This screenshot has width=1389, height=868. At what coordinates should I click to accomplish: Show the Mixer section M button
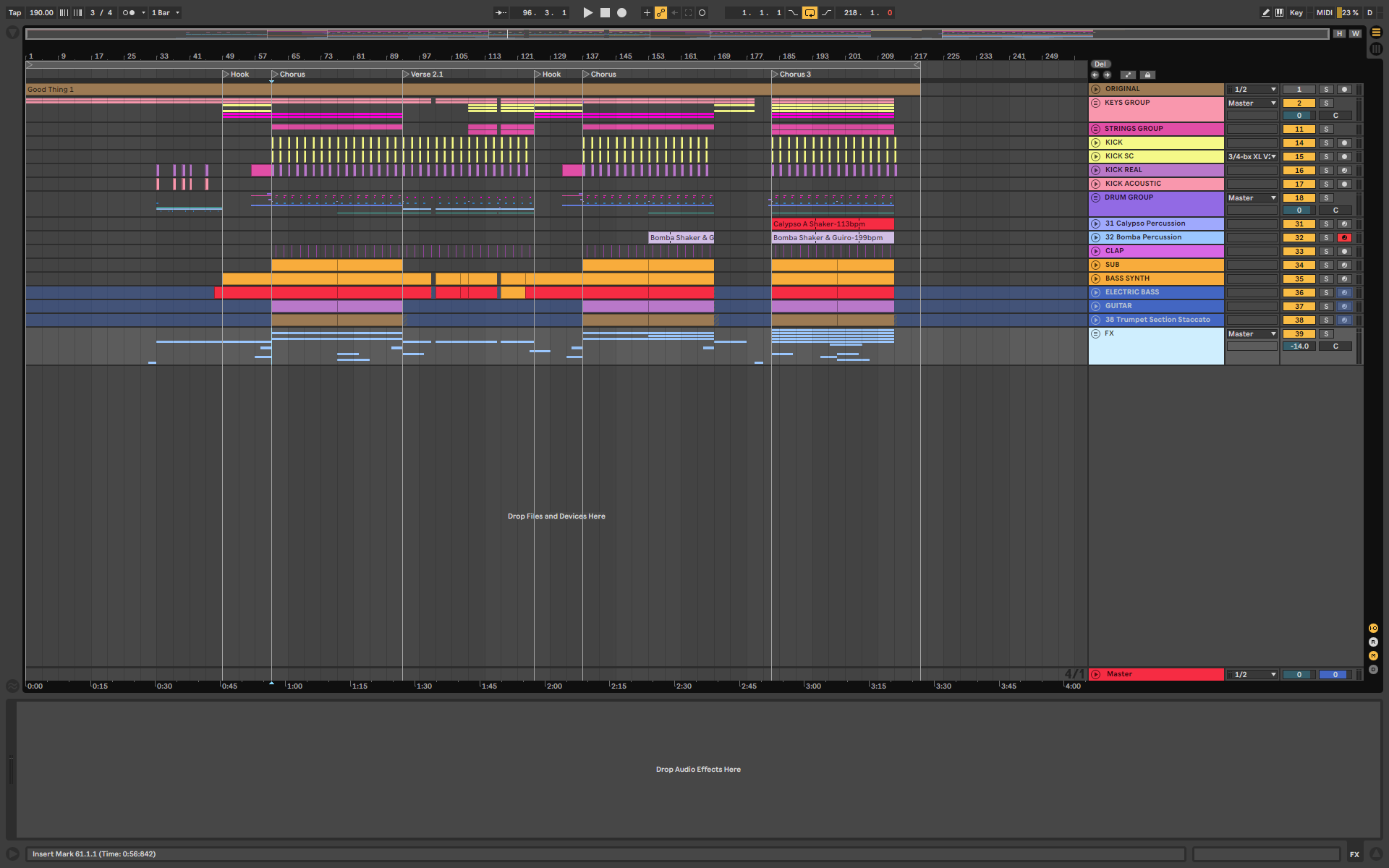1373,655
